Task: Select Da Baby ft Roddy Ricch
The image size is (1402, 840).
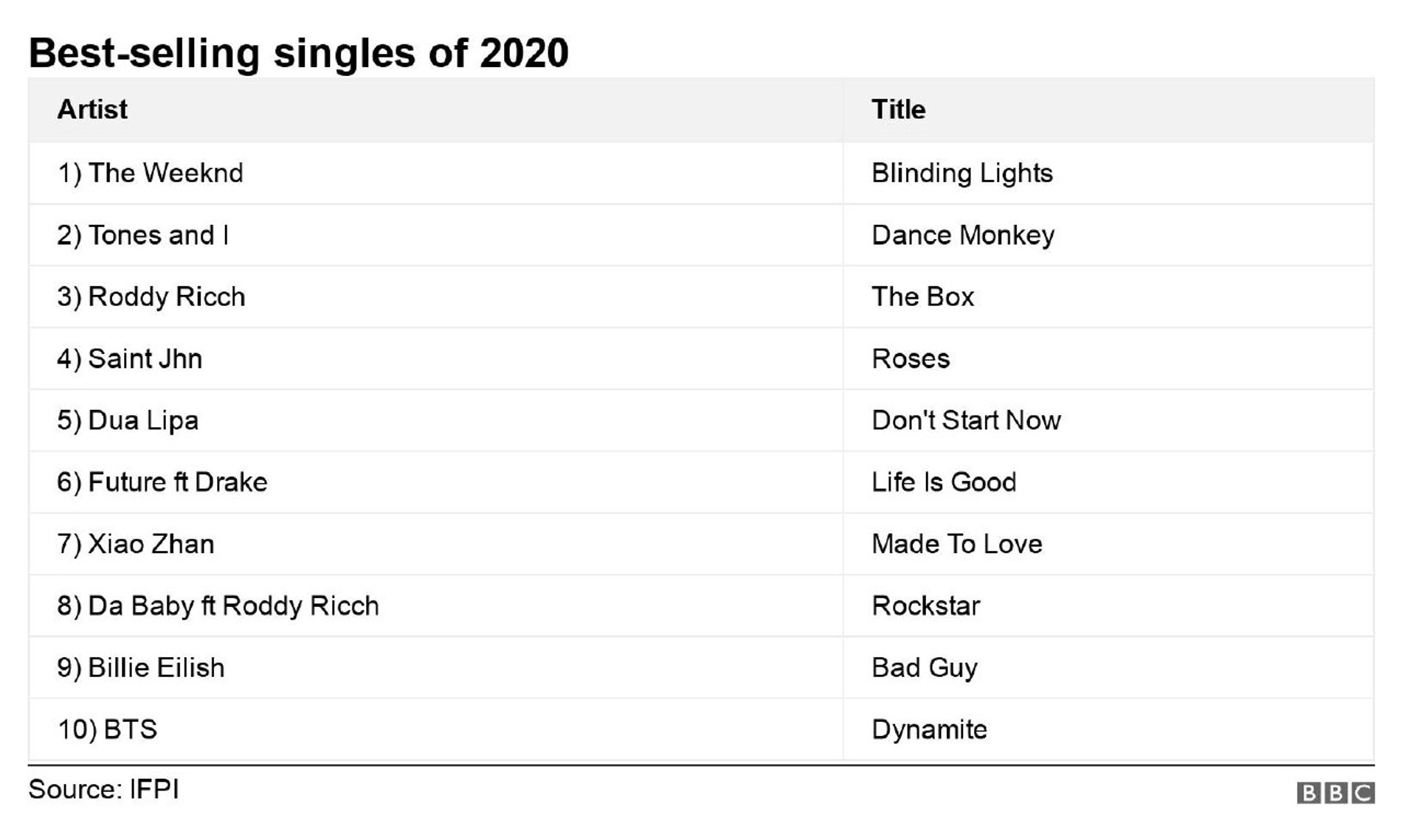Action: click(218, 606)
